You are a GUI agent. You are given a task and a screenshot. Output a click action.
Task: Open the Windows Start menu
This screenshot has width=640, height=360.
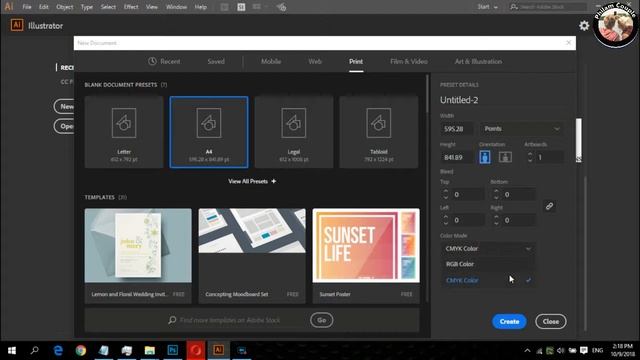(x=12, y=350)
